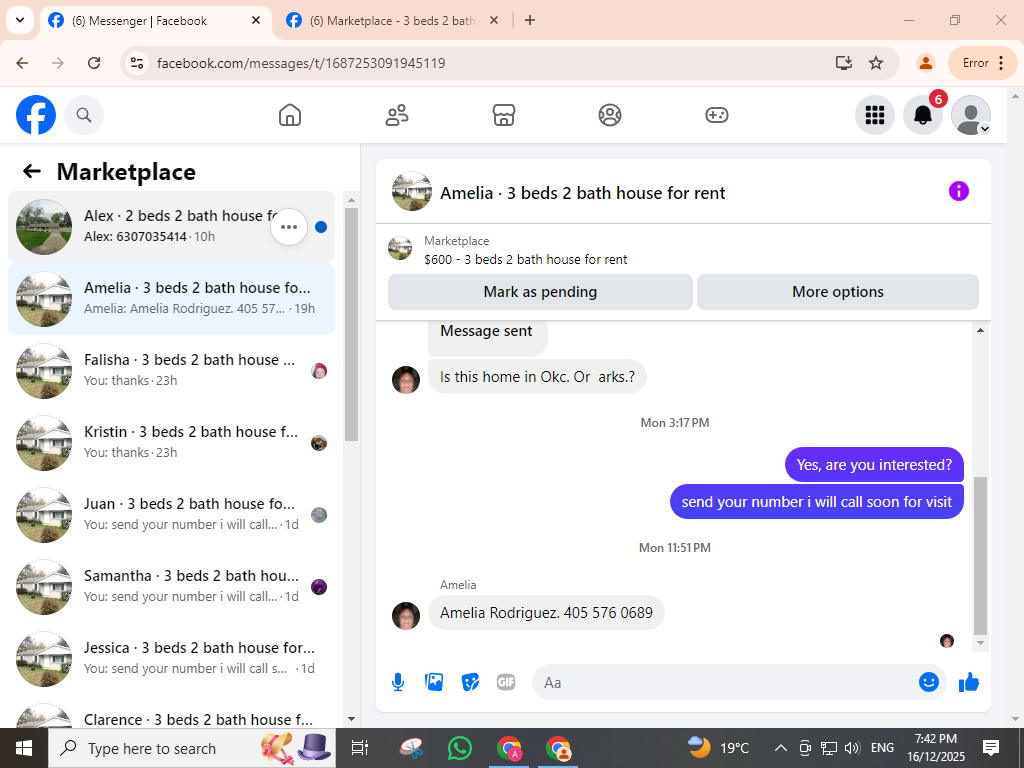Open Task View on the taskbar
This screenshot has height=768, width=1024.
[x=360, y=748]
